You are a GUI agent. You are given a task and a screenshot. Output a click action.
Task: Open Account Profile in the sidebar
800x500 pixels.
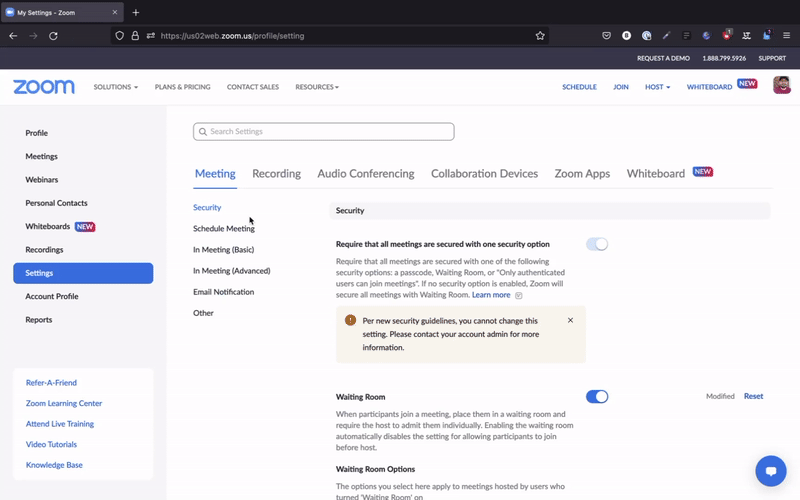tap(52, 296)
